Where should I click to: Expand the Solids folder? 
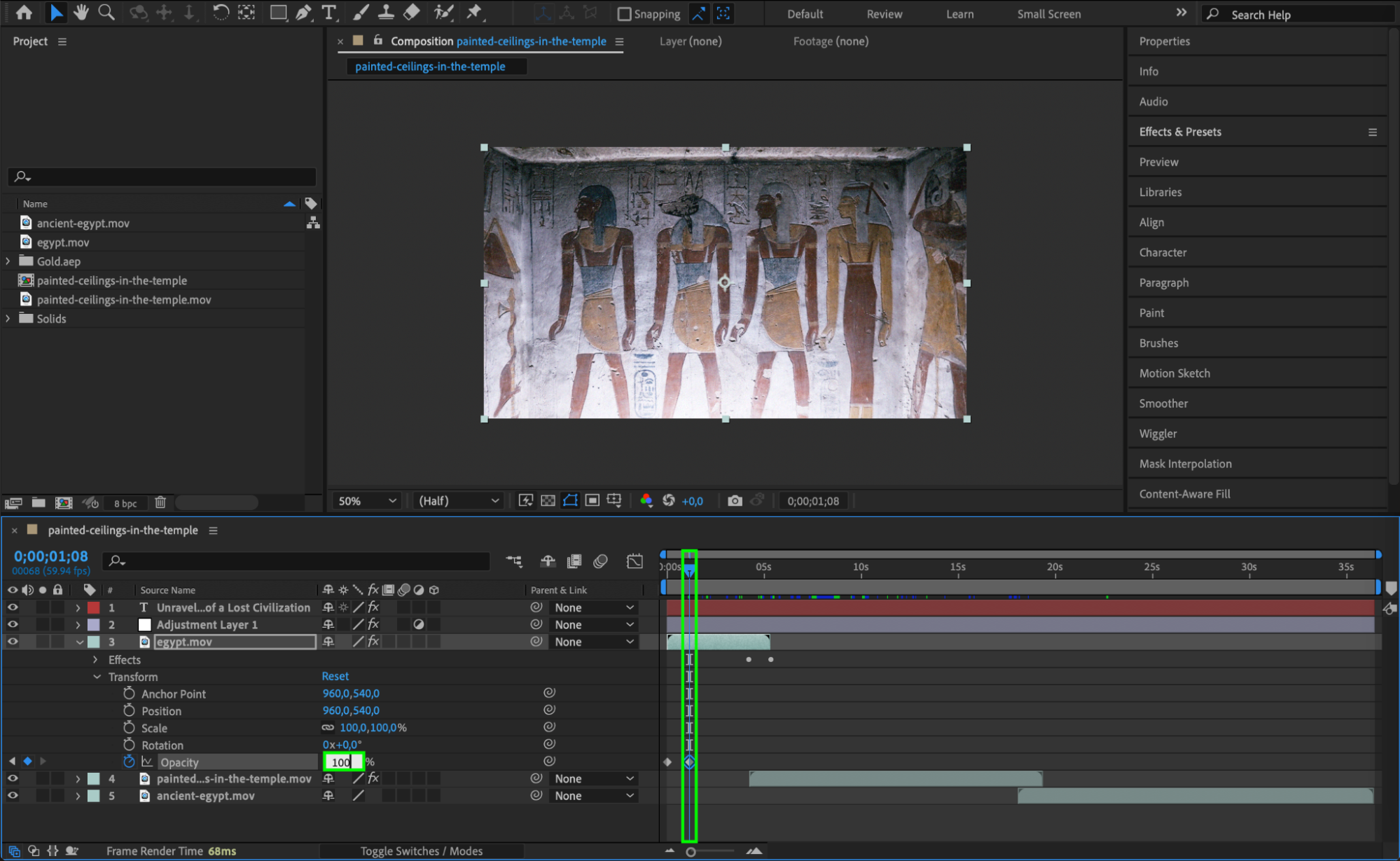pos(8,318)
